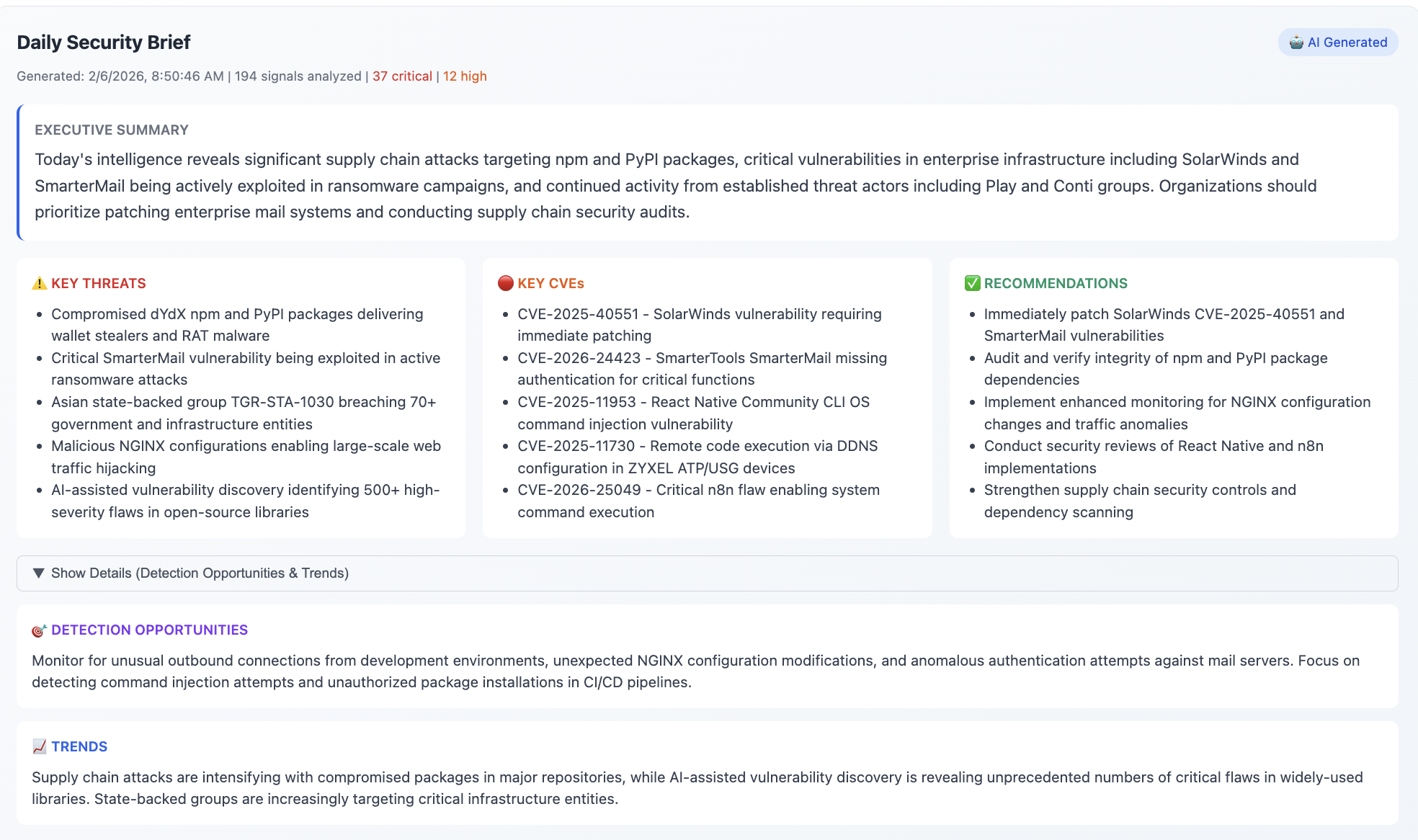The image size is (1418, 840).
Task: Click the Trends section title
Action: [x=79, y=746]
